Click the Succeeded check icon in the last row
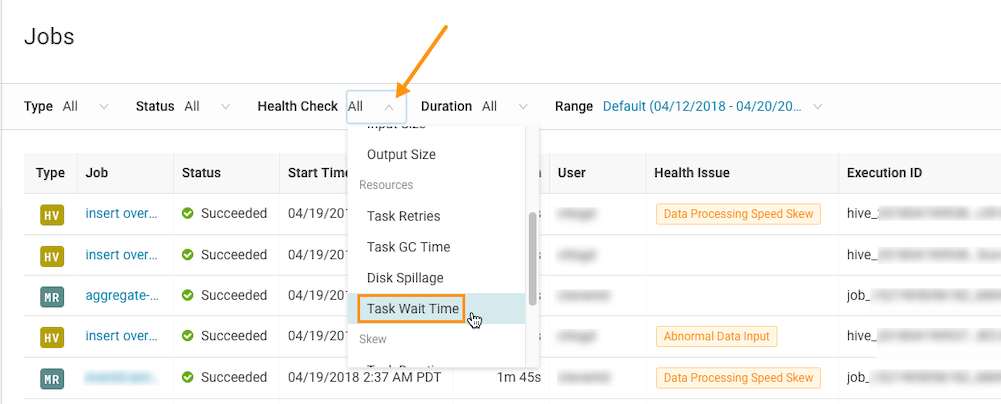This screenshot has height=404, width=1001. pyautogui.click(x=188, y=378)
